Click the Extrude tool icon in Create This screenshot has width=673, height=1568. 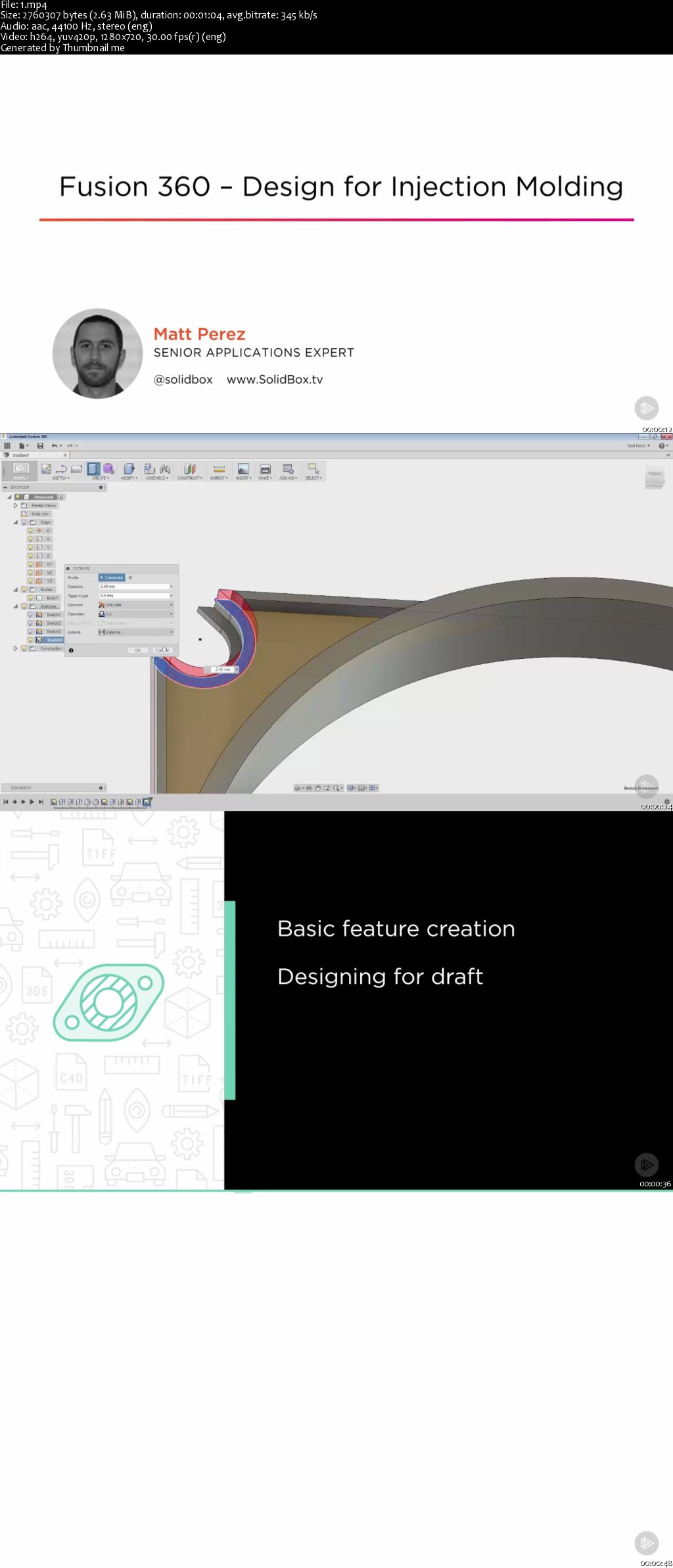(x=93, y=468)
